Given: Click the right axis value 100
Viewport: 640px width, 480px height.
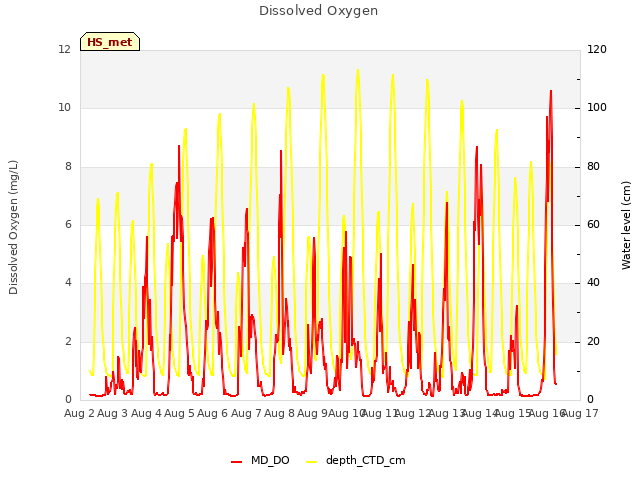Looking at the screenshot, I should point(597,108).
